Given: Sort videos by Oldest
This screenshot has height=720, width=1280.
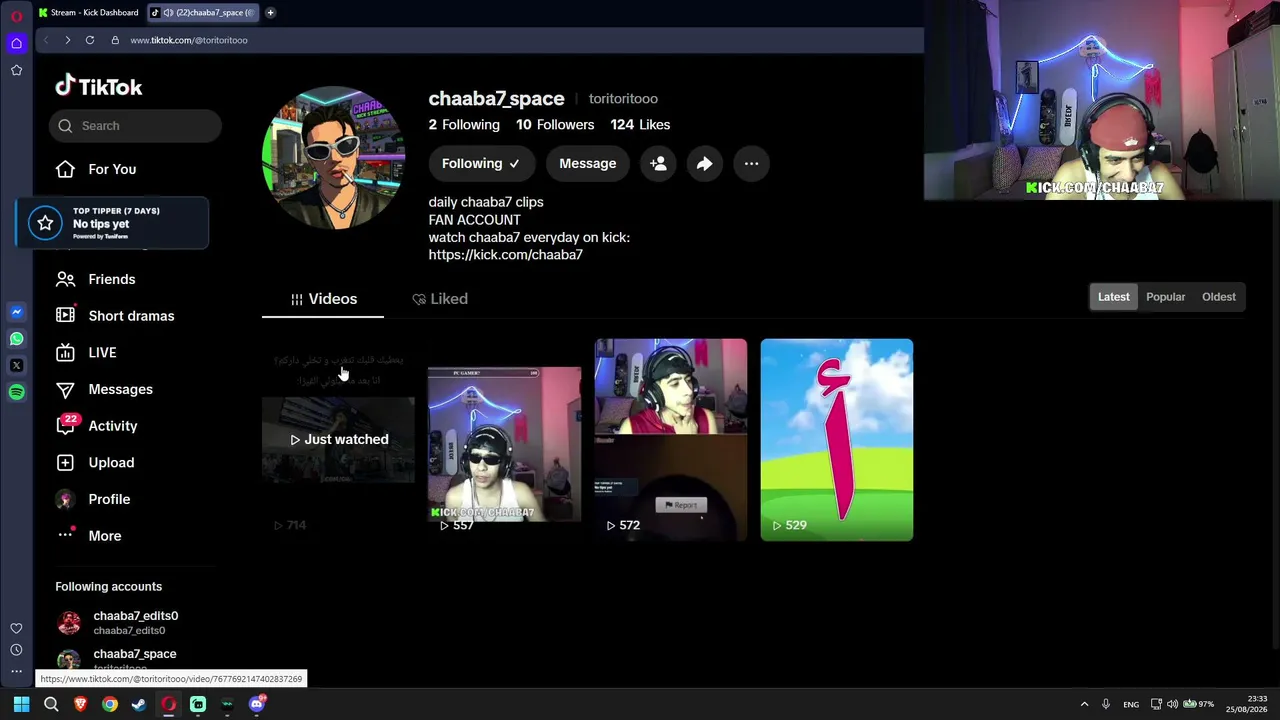Looking at the screenshot, I should click(x=1219, y=297).
